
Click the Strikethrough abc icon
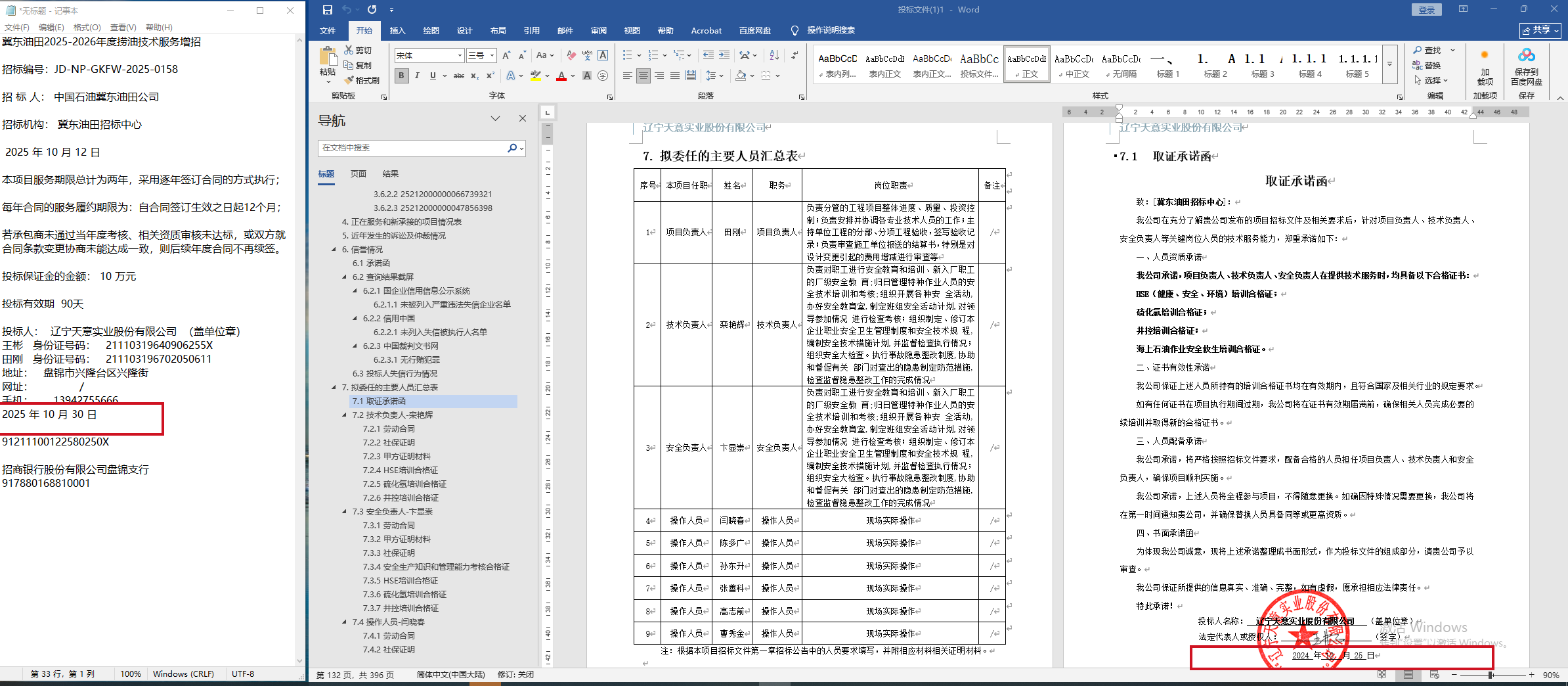tap(459, 76)
